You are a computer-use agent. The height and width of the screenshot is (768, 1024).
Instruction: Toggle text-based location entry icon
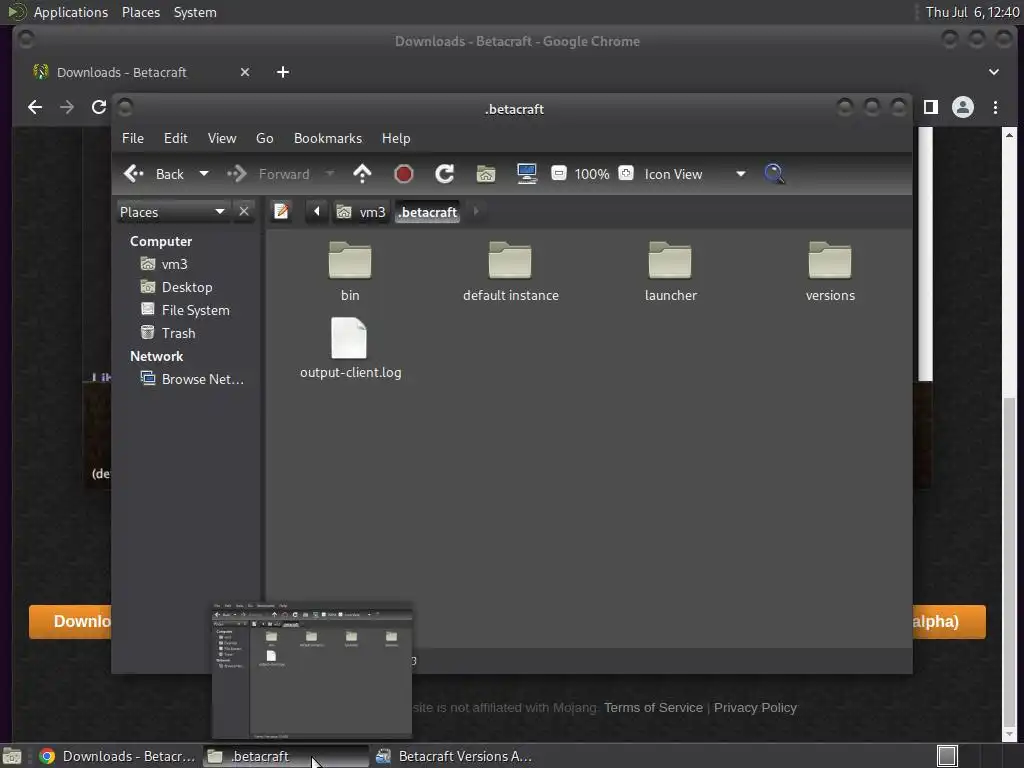pos(281,211)
